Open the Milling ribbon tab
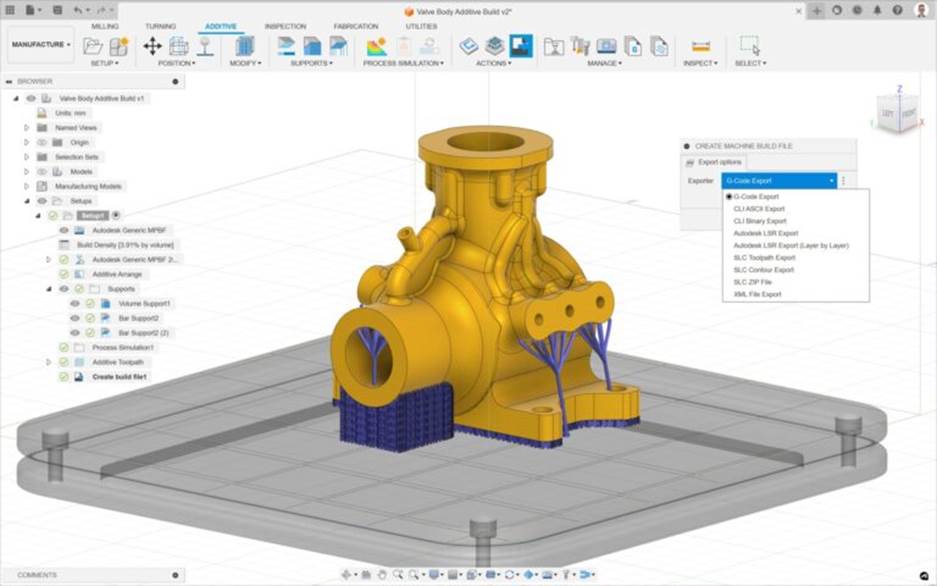The height and width of the screenshot is (586, 937). point(105,27)
